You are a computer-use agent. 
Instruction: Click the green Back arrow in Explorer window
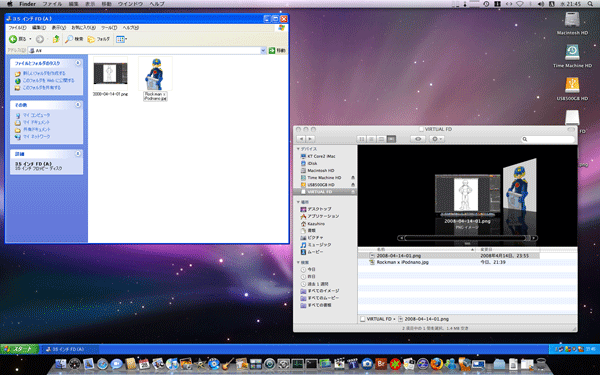click(x=13, y=39)
